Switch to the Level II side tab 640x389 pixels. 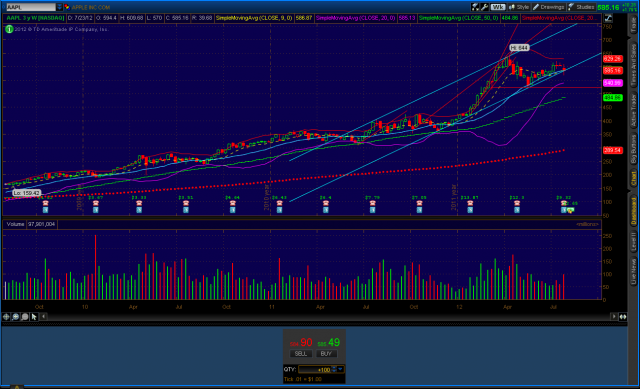[x=633, y=242]
